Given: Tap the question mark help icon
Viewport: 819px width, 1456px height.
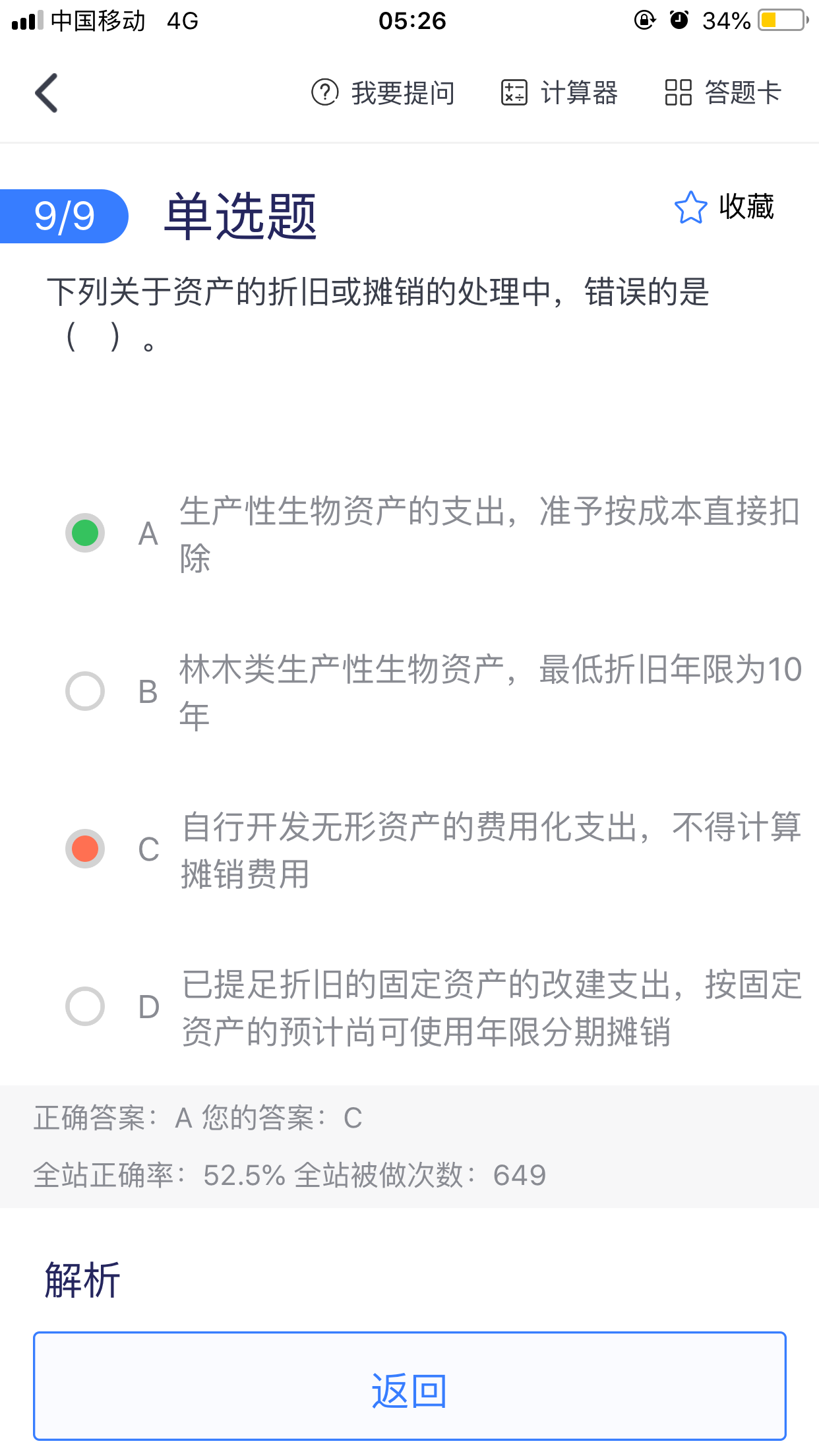Looking at the screenshot, I should click(x=324, y=92).
